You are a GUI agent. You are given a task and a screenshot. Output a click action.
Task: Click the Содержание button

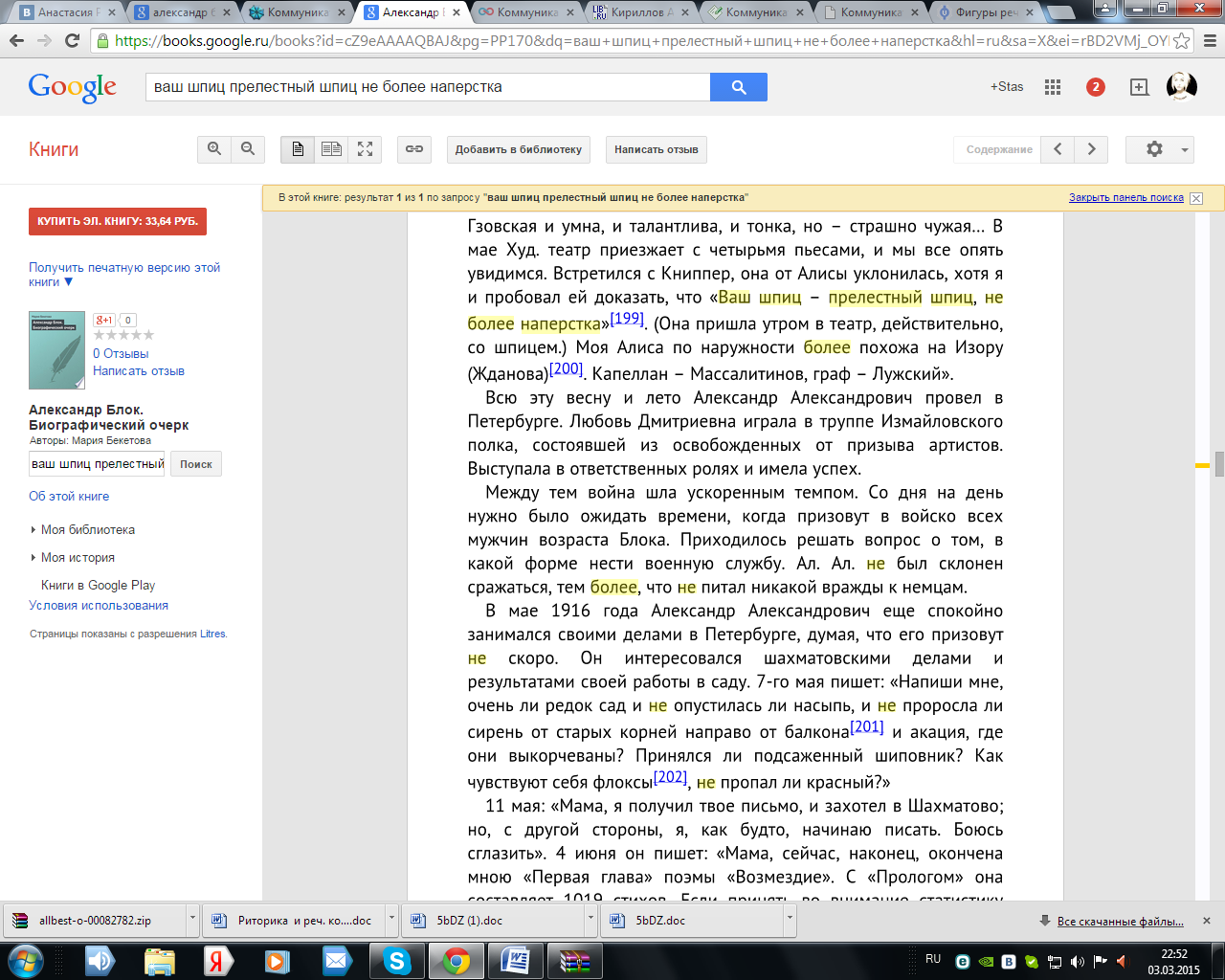(997, 149)
